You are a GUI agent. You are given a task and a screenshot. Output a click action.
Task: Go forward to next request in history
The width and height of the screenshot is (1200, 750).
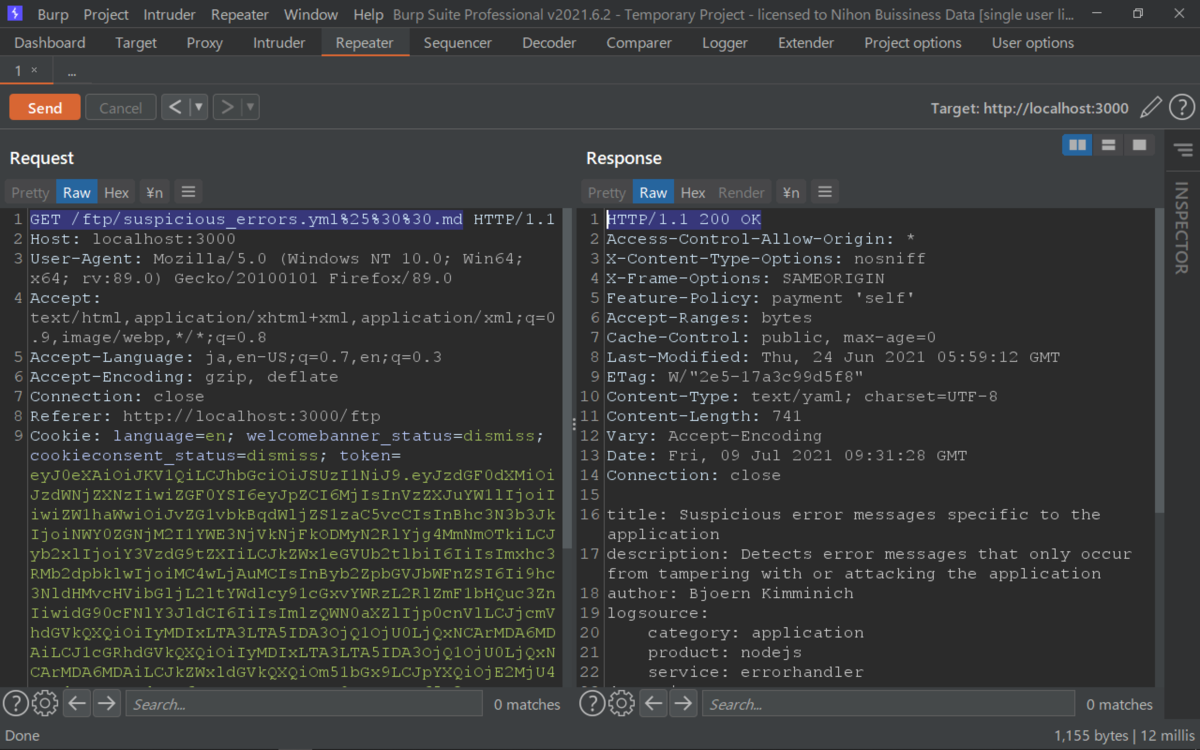(228, 106)
